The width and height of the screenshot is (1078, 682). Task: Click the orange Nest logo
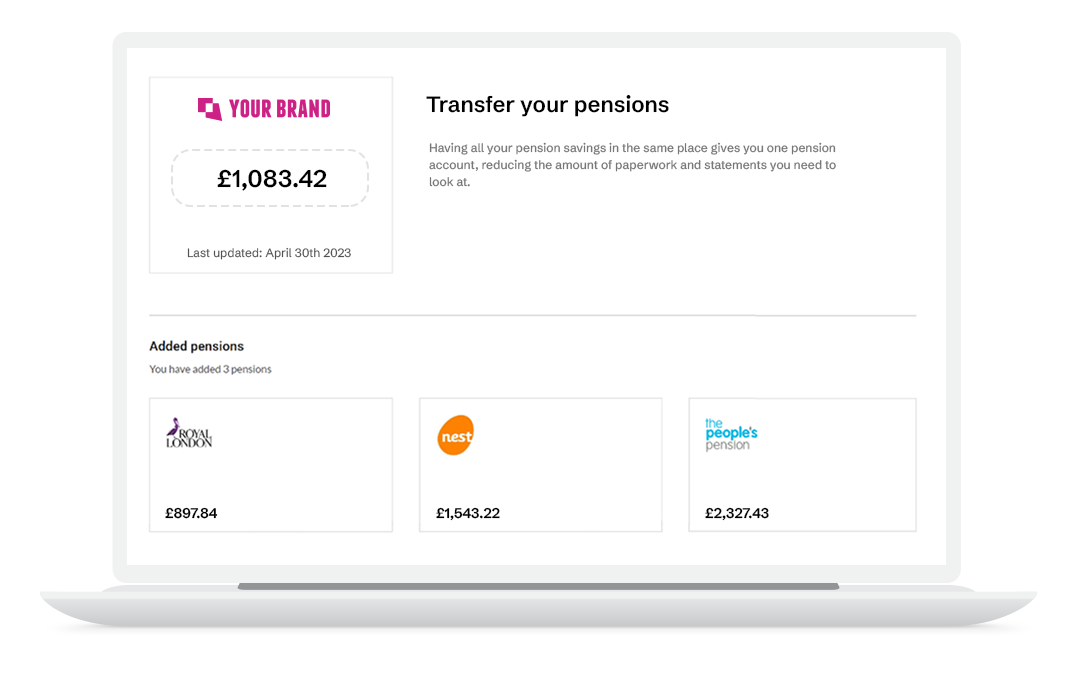456,435
